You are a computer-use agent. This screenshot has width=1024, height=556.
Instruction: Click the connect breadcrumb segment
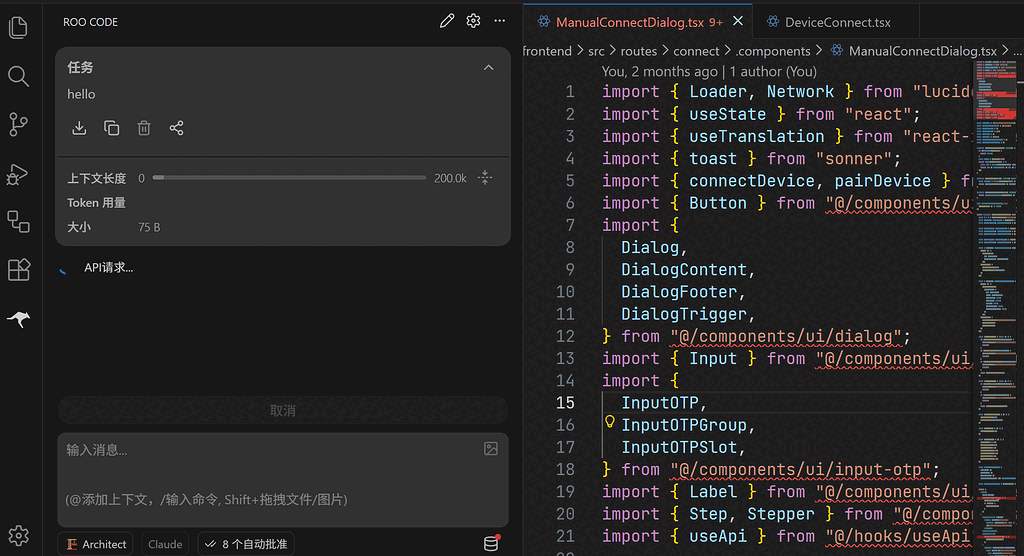(696, 51)
